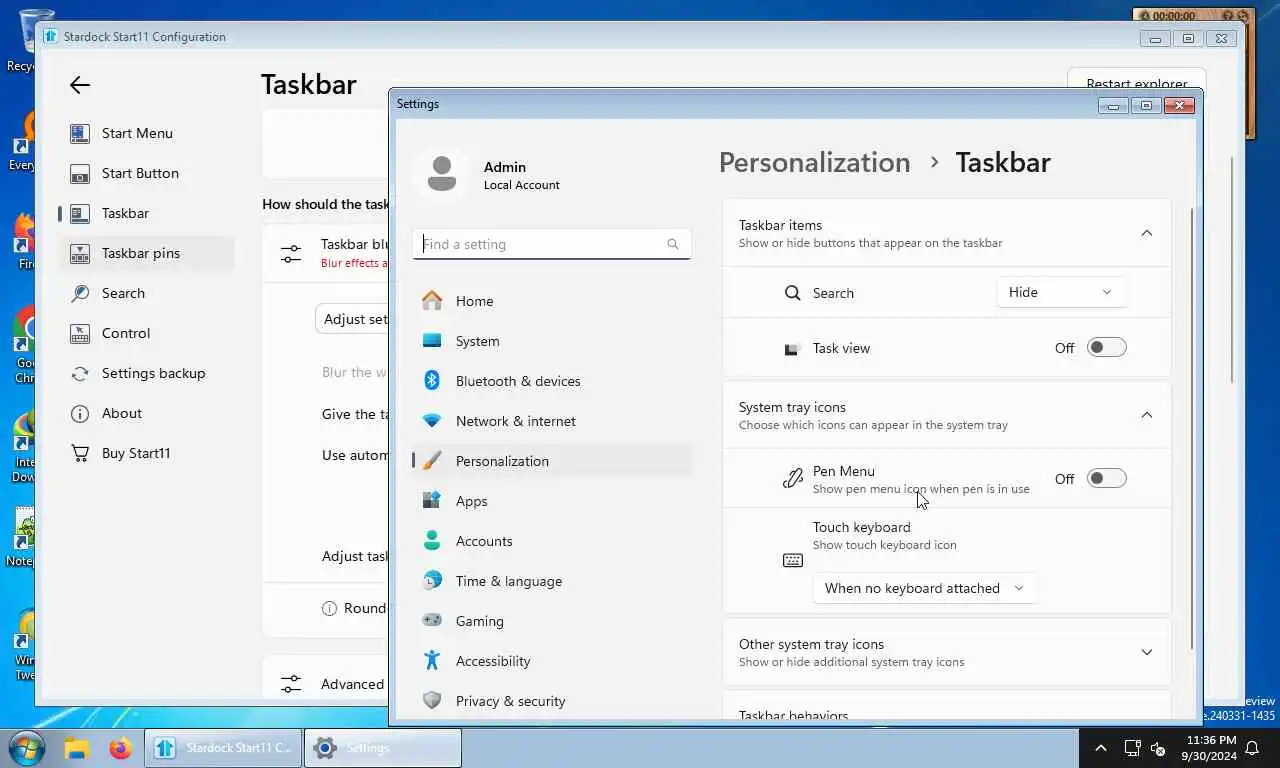
Task: Click Privacy & security shield icon
Action: (x=432, y=700)
